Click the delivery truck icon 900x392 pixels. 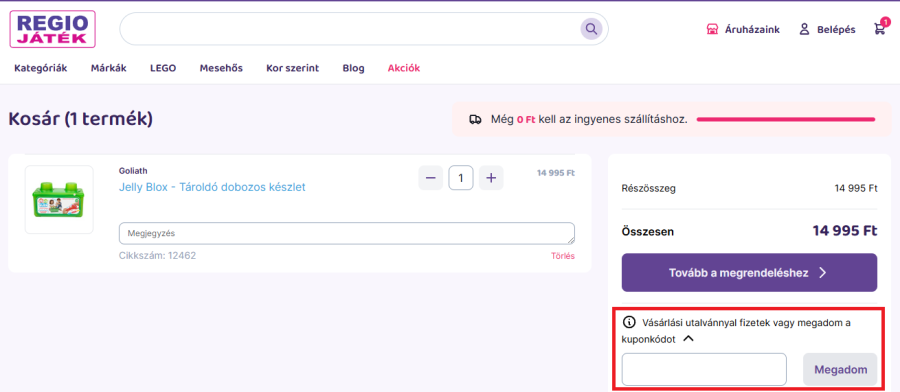pyautogui.click(x=475, y=119)
